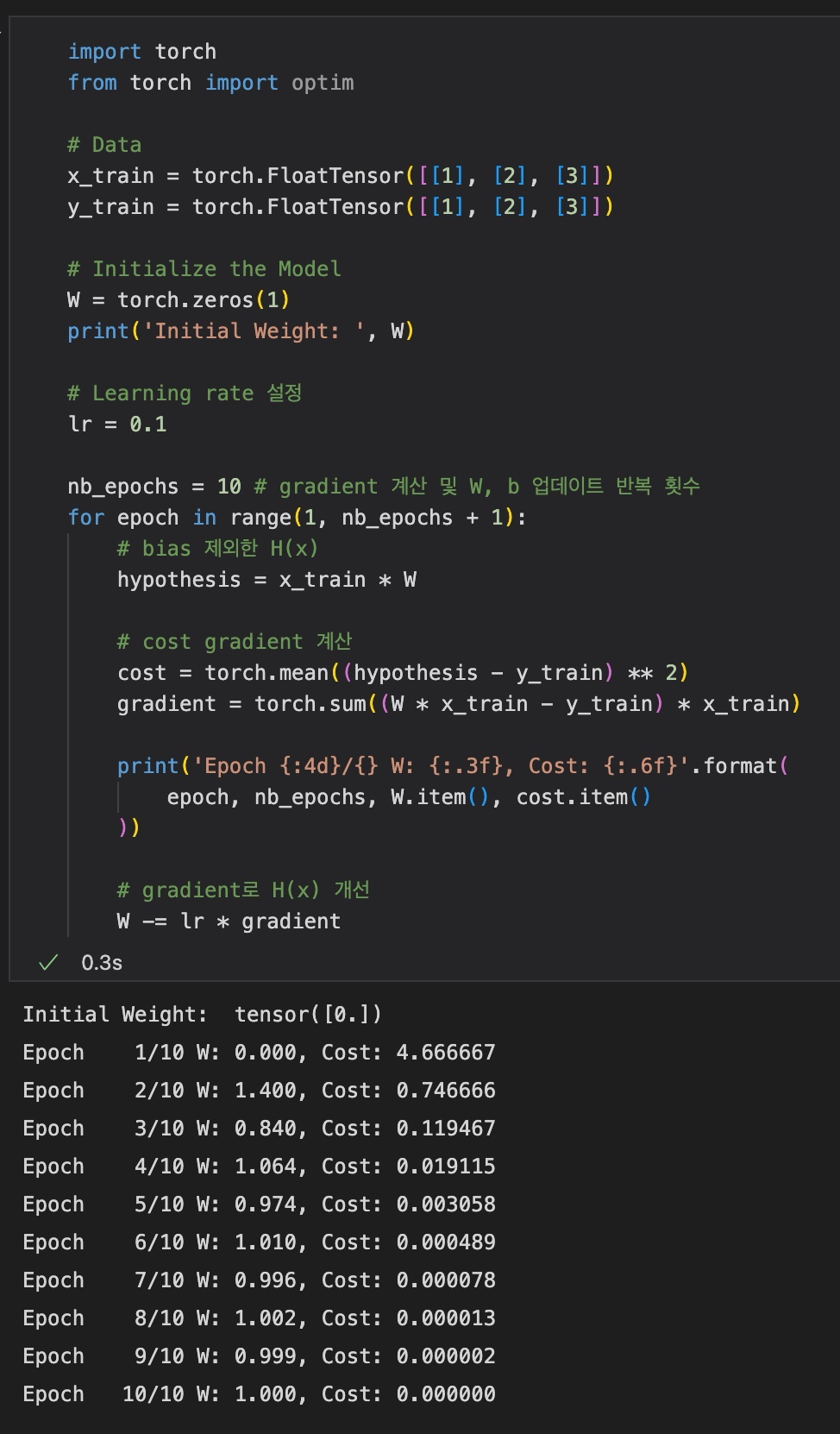Viewport: 840px width, 1434px height.
Task: Click the print 'Initial Weight' statement
Action: [x=241, y=331]
